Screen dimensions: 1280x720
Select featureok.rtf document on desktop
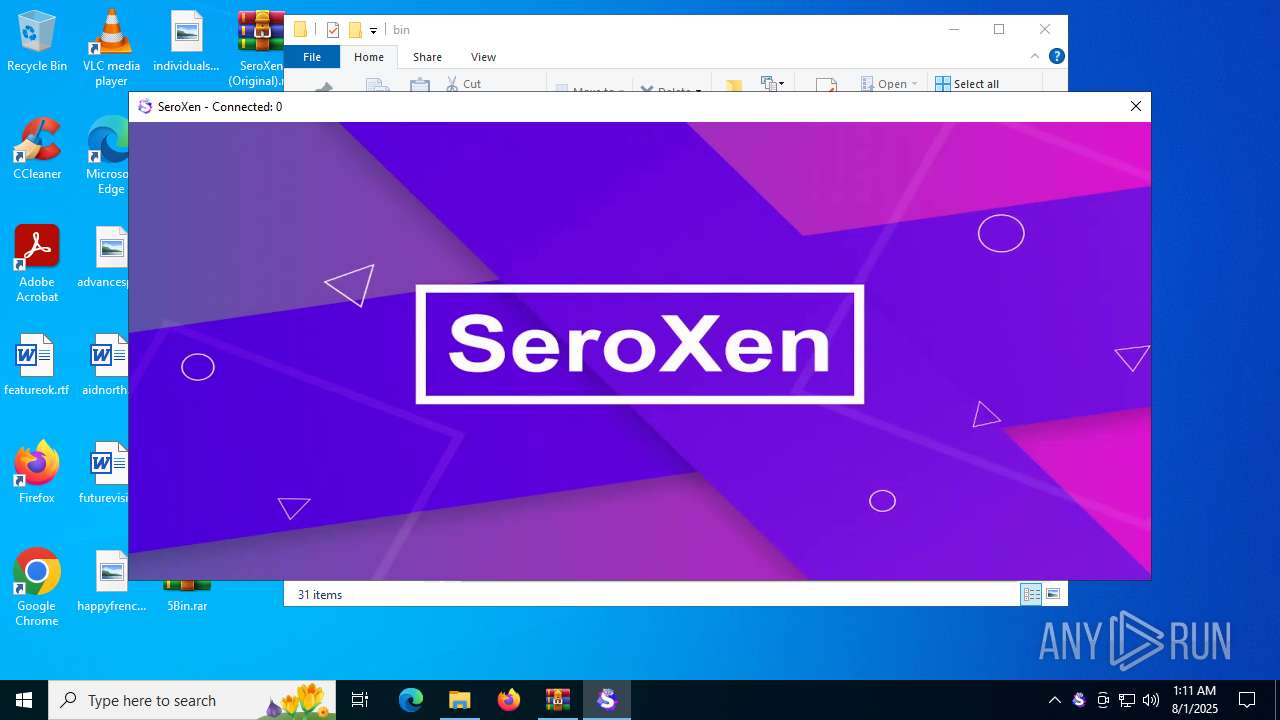[37, 365]
